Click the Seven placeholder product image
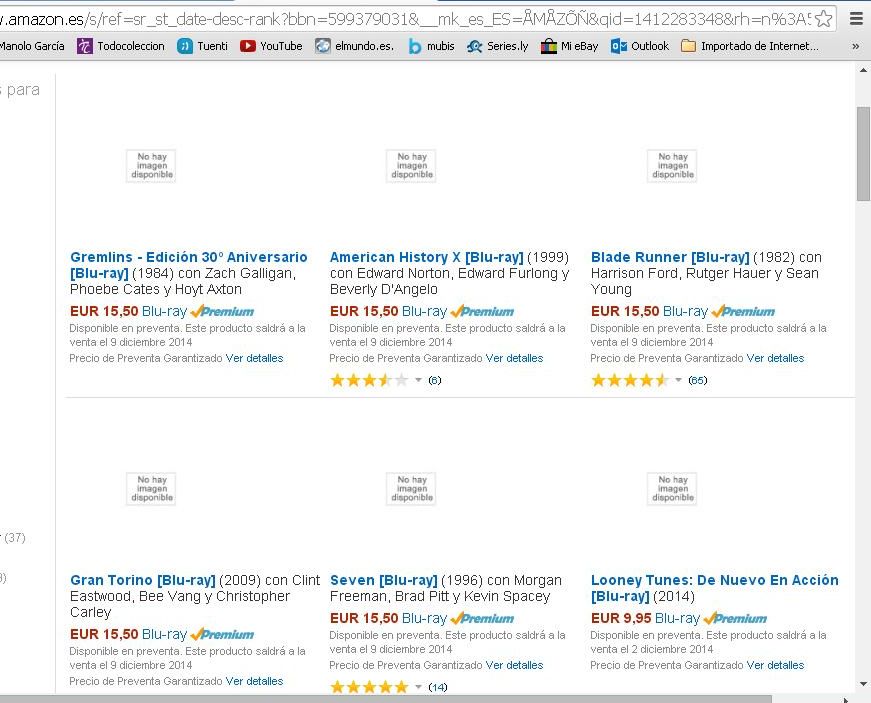871x703 pixels. tap(411, 489)
